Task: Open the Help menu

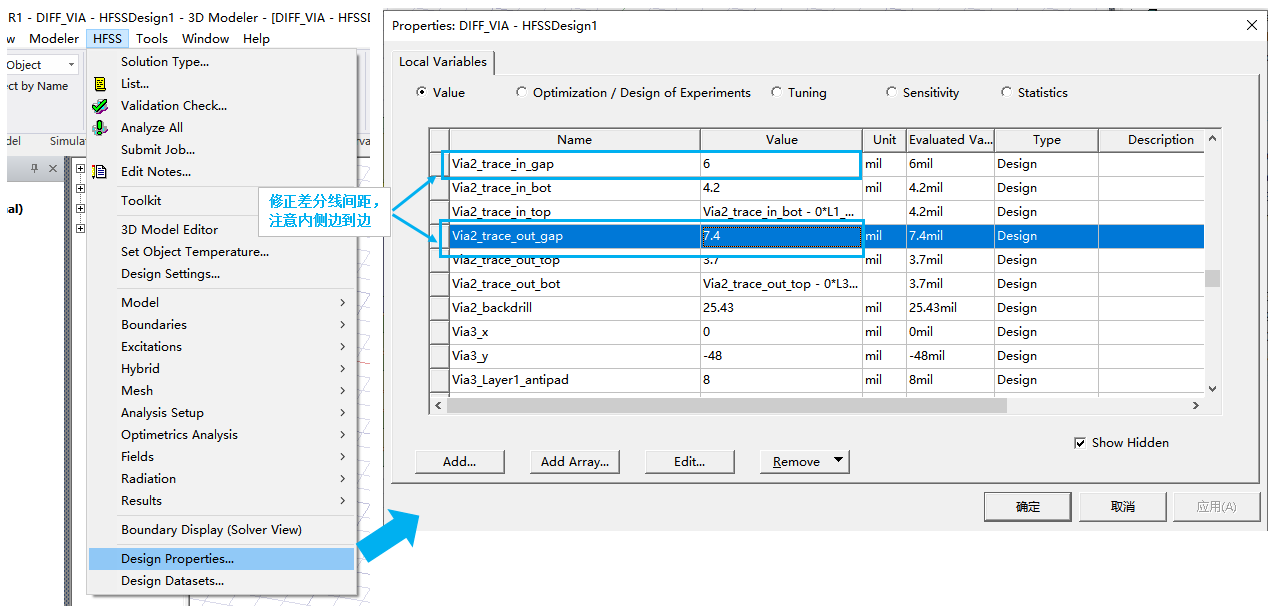Action: (256, 39)
